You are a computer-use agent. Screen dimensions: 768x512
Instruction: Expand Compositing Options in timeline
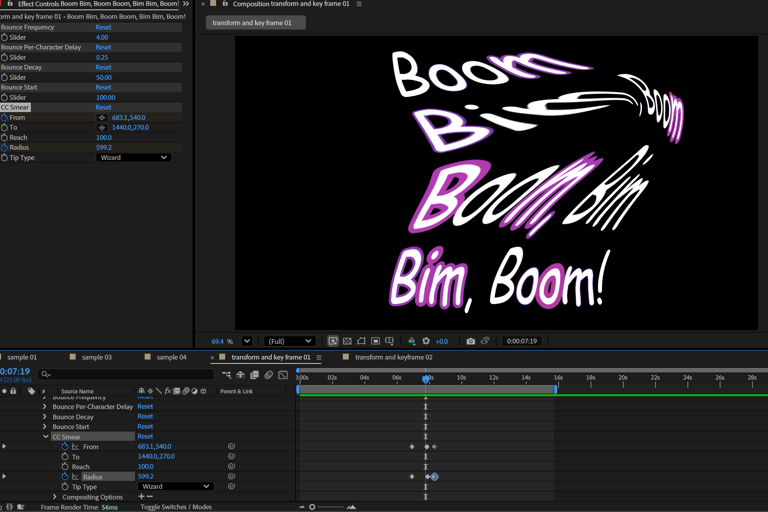54,497
